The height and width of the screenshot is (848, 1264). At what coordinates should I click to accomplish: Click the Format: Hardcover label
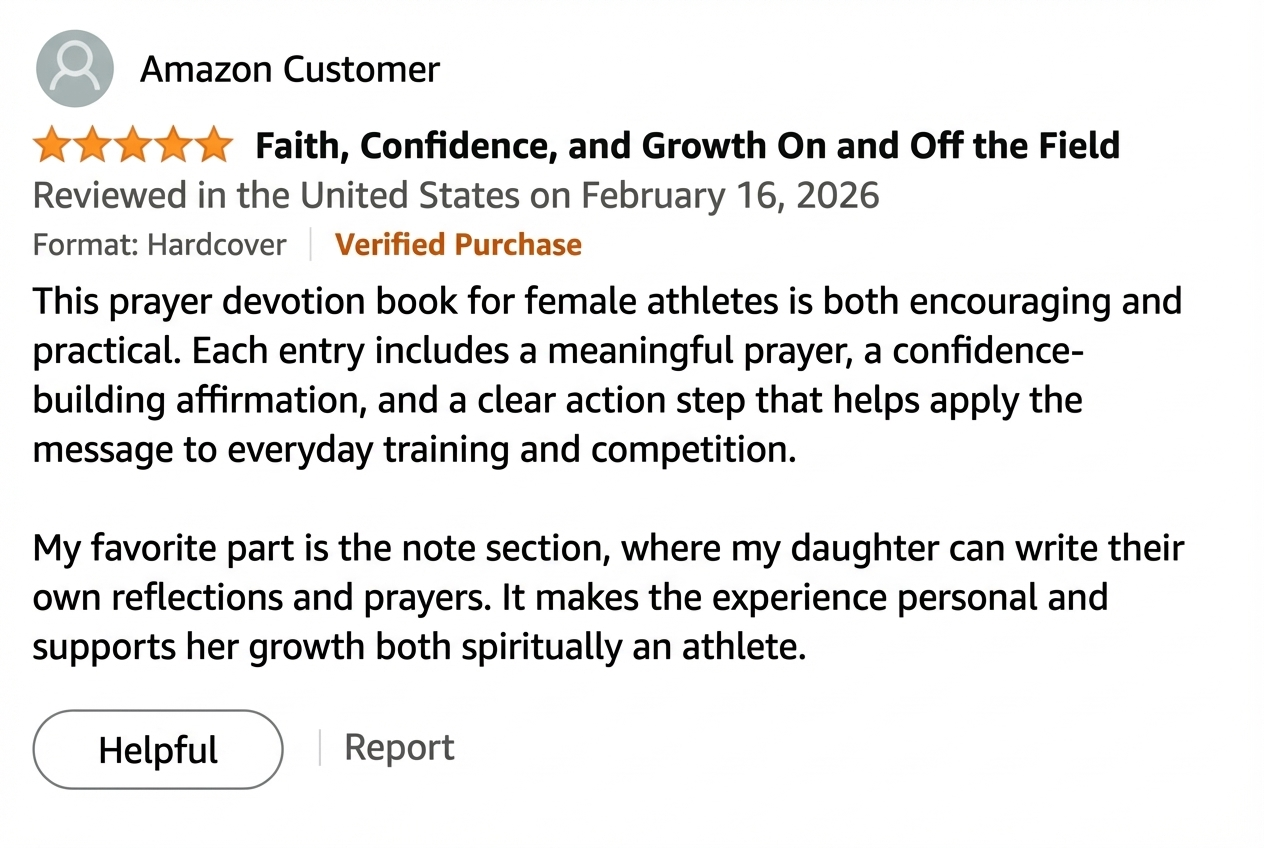159,244
